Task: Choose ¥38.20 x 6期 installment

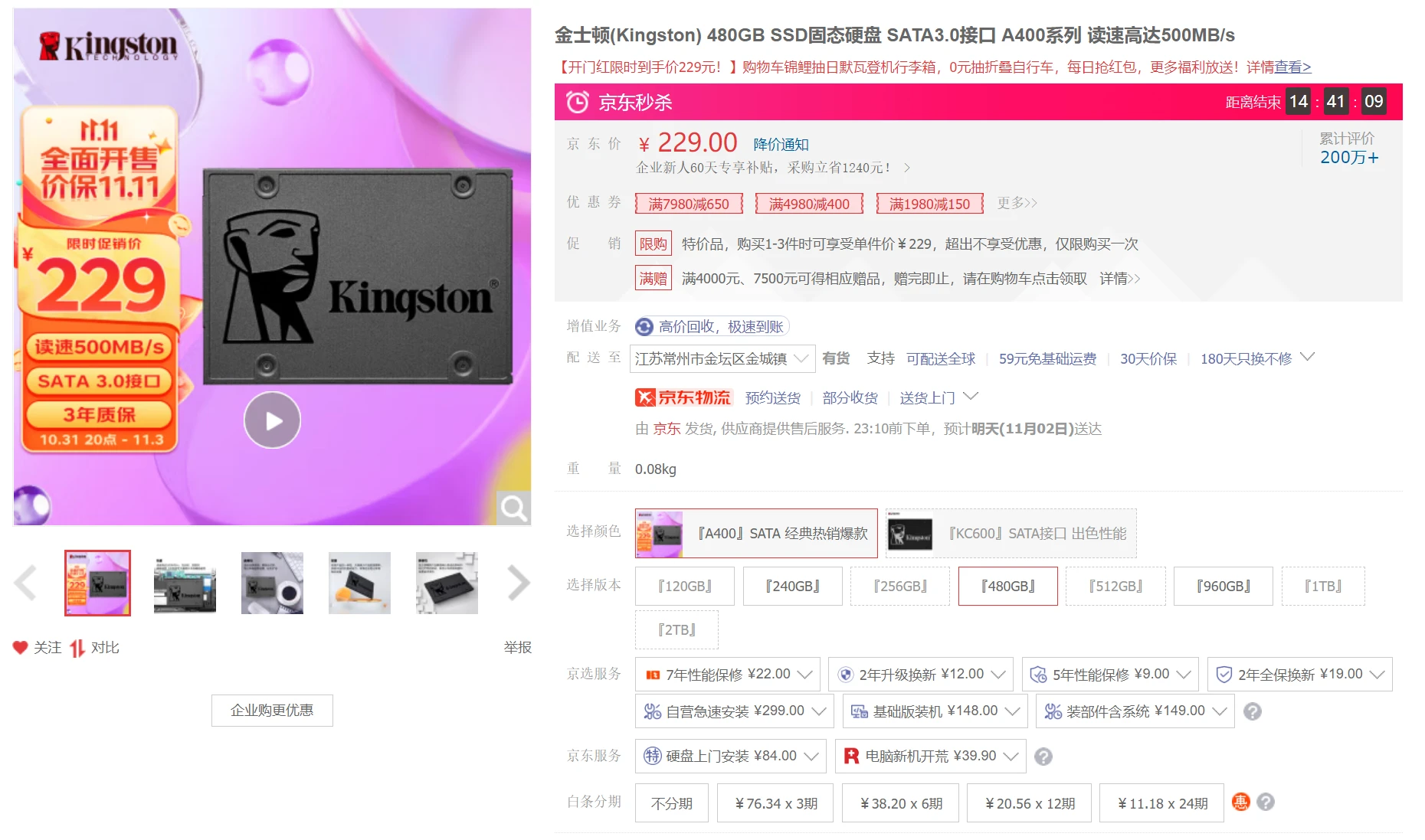Action: coord(901,803)
